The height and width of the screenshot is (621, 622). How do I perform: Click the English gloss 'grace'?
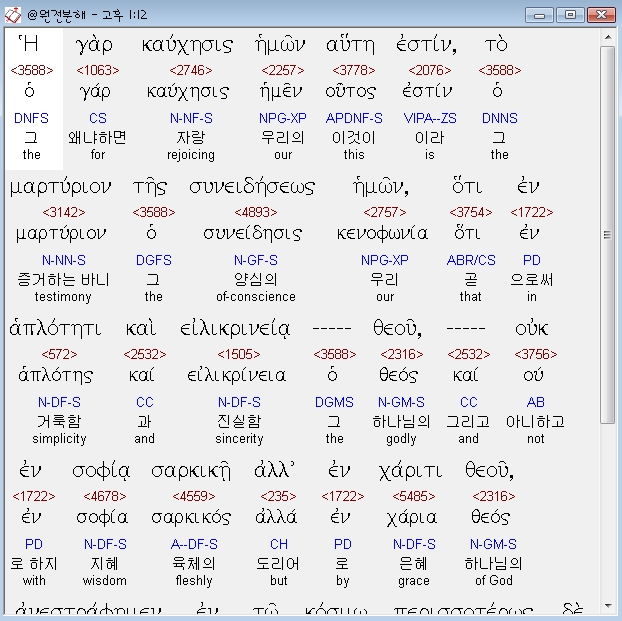(x=414, y=581)
